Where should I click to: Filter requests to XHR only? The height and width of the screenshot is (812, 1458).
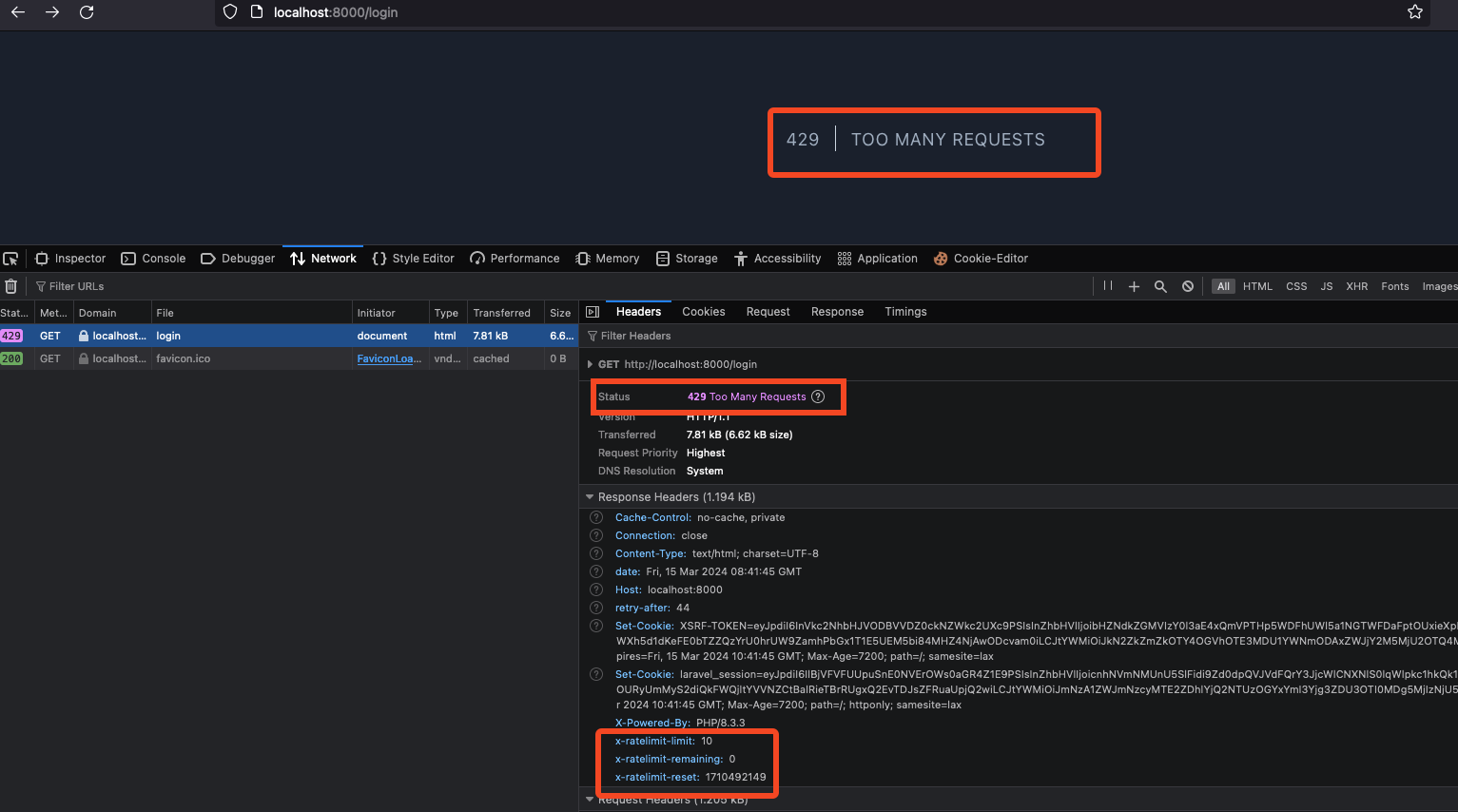1357,286
